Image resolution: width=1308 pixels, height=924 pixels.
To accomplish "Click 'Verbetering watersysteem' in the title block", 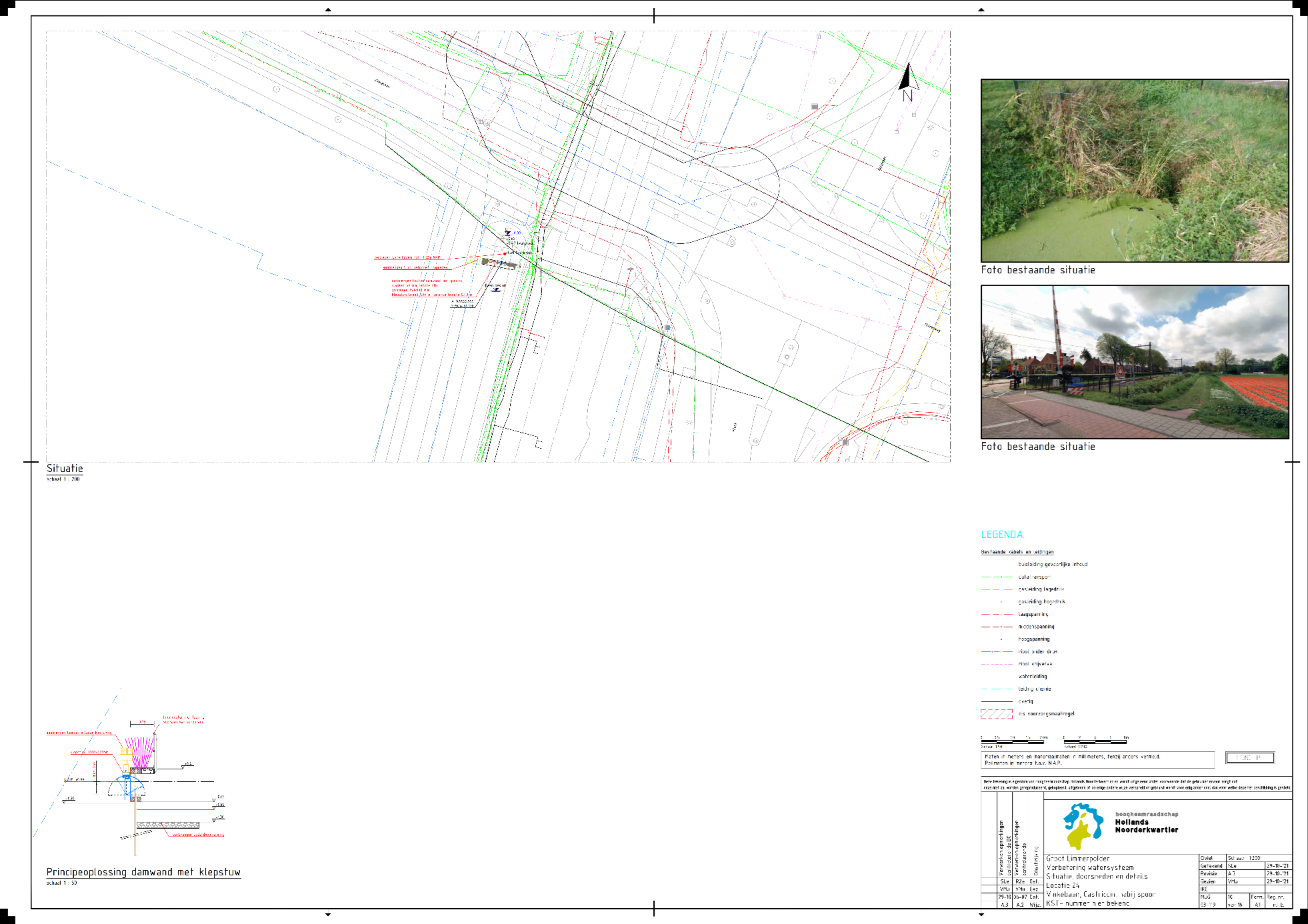I will 1090,868.
